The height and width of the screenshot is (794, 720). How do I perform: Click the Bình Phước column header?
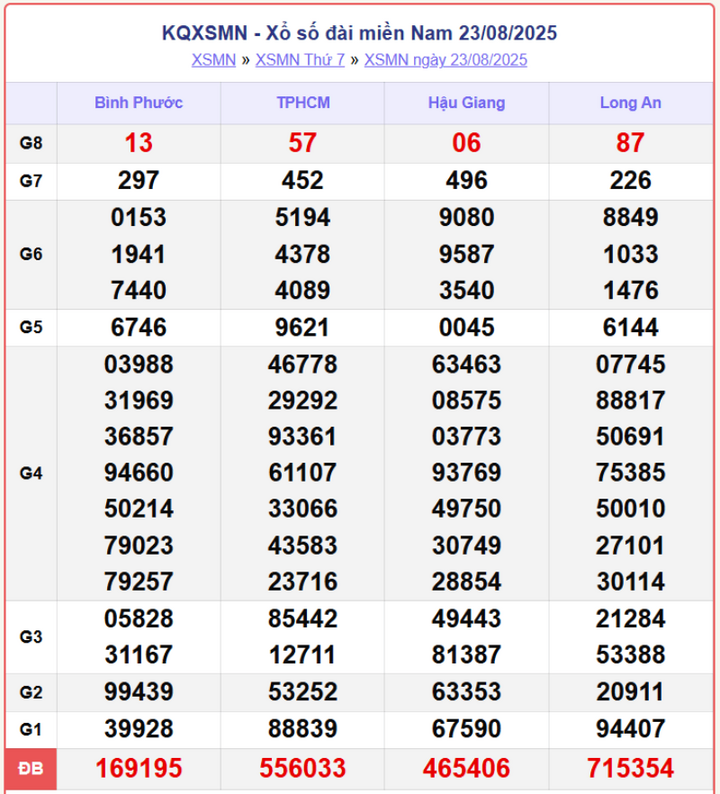point(139,103)
